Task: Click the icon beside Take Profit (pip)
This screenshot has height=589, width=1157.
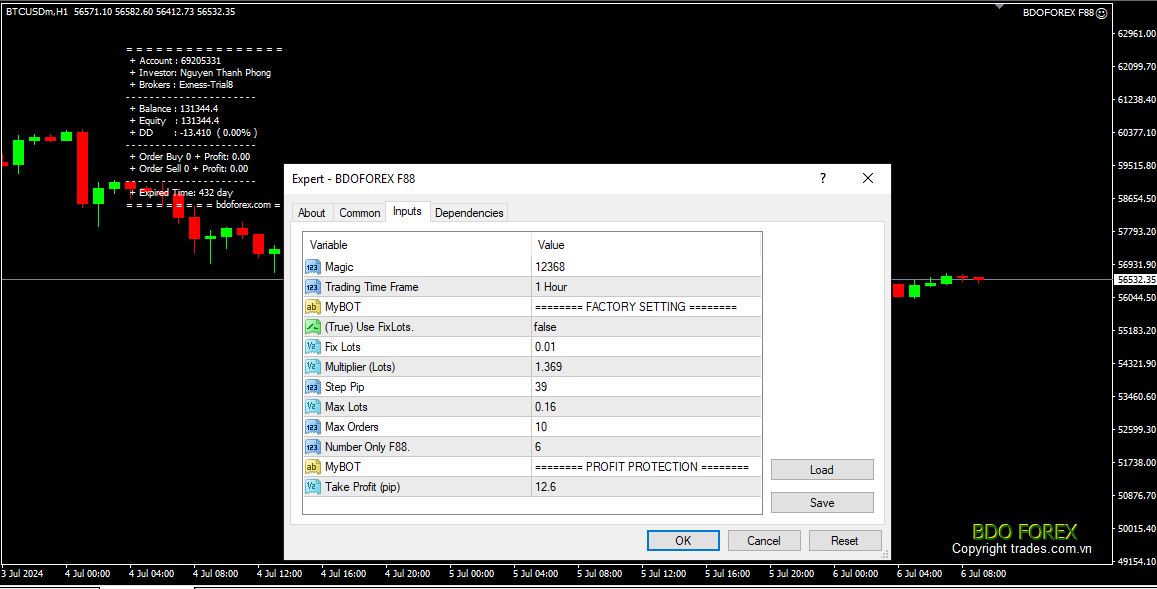Action: click(313, 487)
